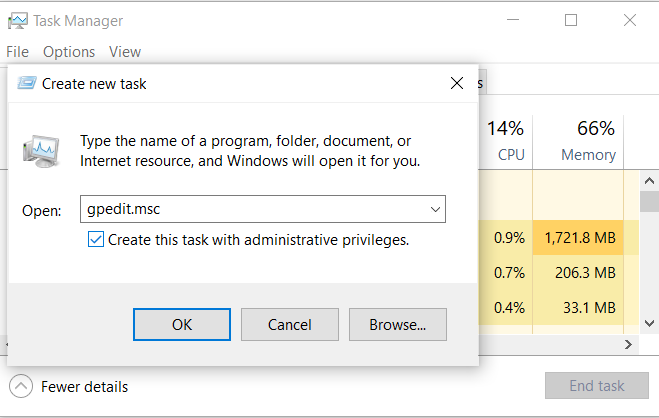
Task: Minimize the Task Manager window
Action: 513,20
